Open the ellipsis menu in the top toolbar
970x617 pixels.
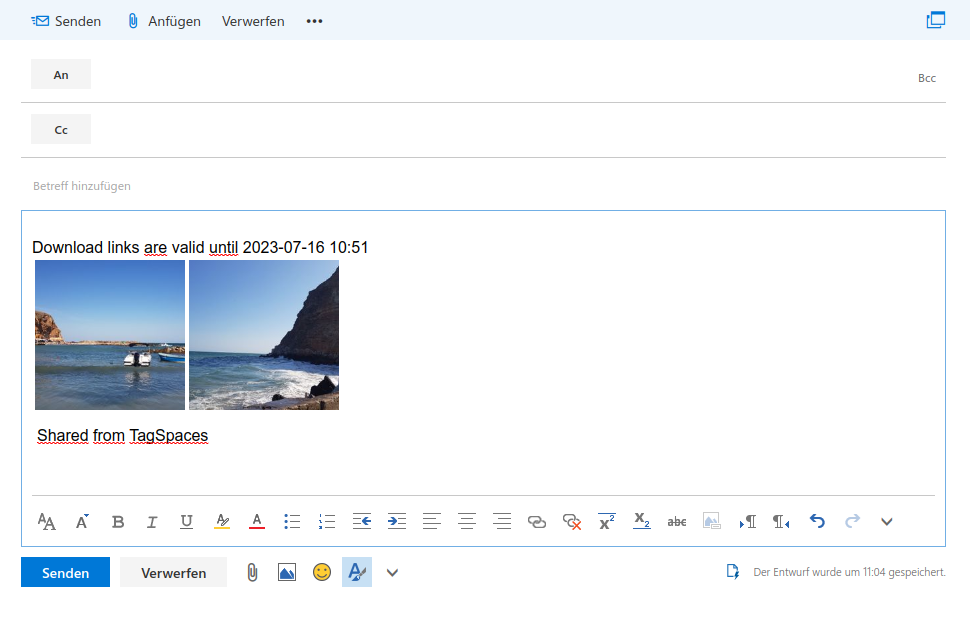pos(313,20)
